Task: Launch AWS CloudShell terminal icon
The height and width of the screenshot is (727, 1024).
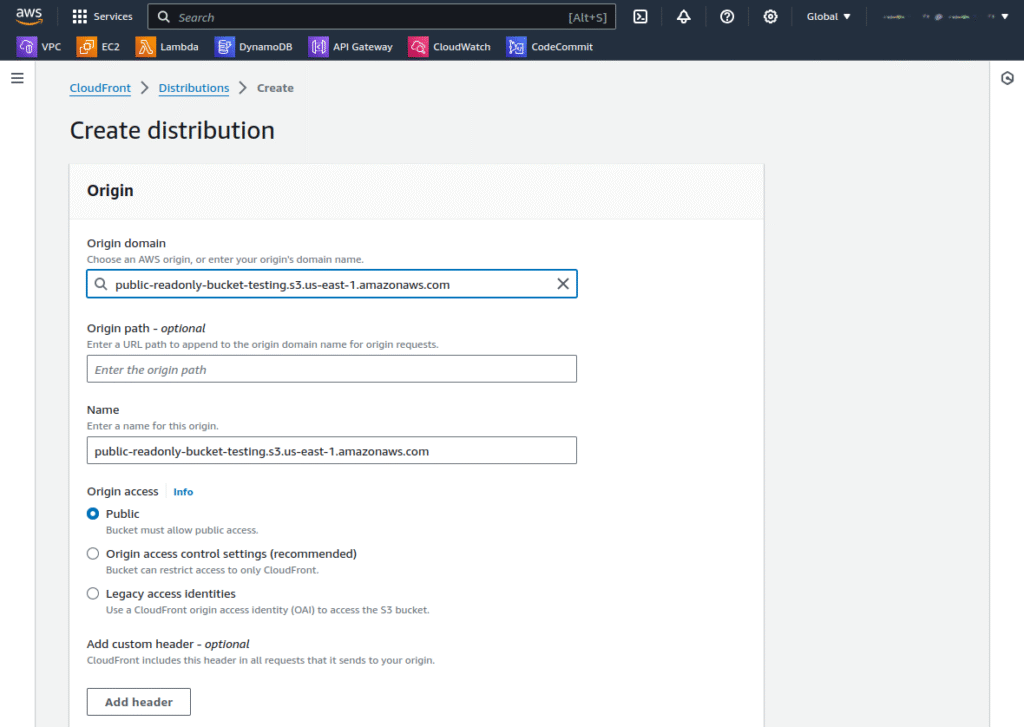Action: click(x=641, y=16)
